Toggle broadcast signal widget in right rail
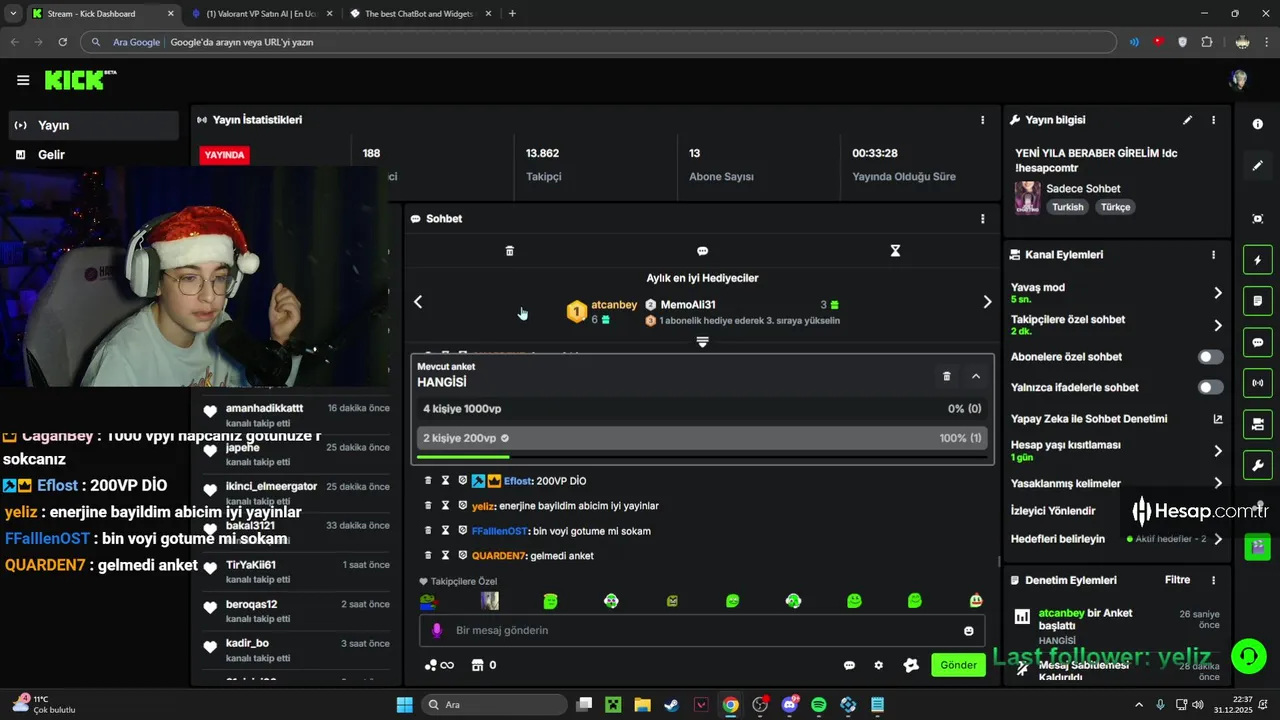The width and height of the screenshot is (1280, 720). click(1258, 383)
